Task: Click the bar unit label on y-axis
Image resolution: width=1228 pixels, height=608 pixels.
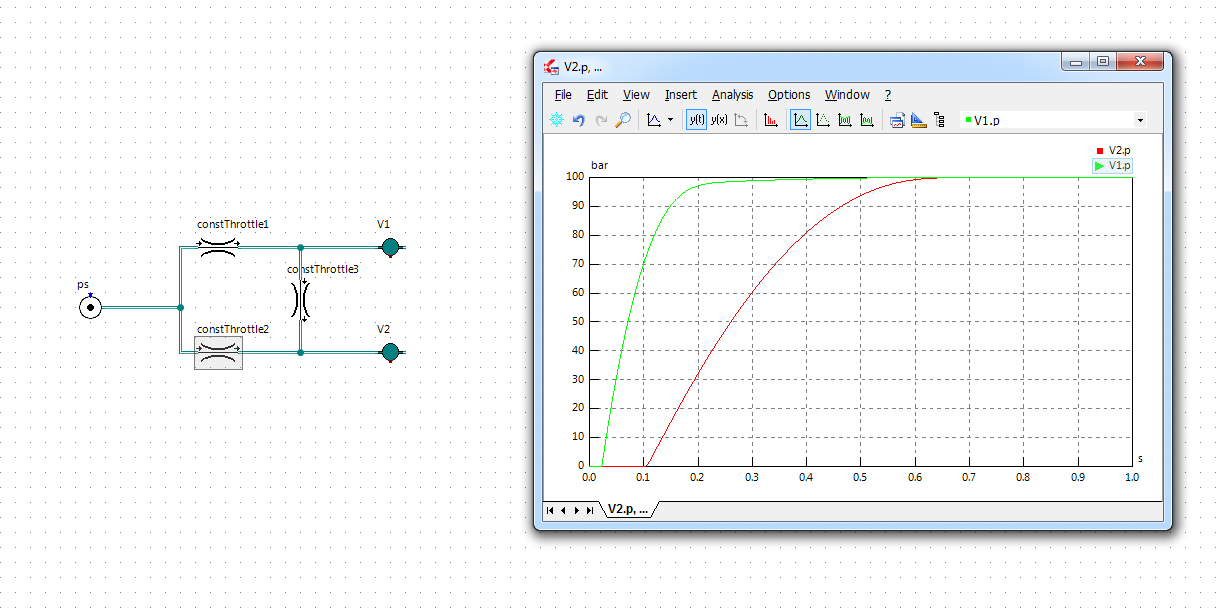Action: click(599, 165)
